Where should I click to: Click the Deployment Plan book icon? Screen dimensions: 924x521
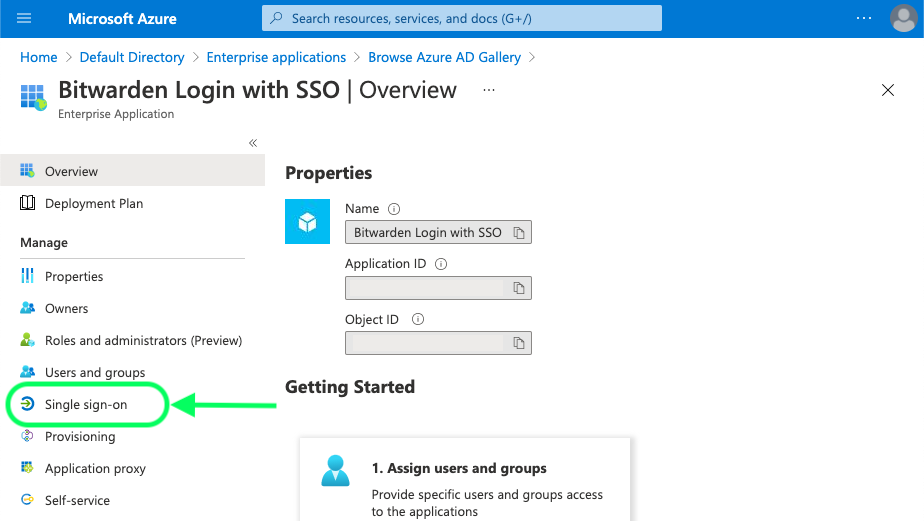coord(27,203)
